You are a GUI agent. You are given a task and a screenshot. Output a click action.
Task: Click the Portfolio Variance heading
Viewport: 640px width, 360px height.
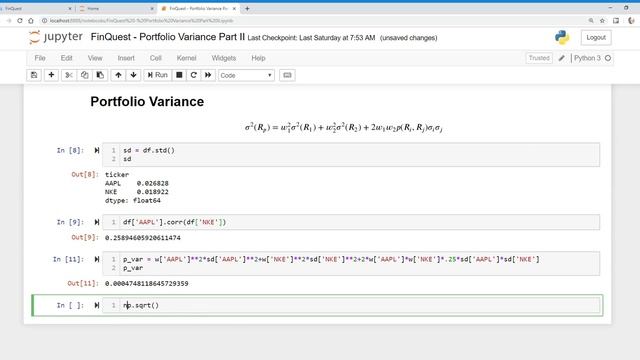tap(147, 102)
